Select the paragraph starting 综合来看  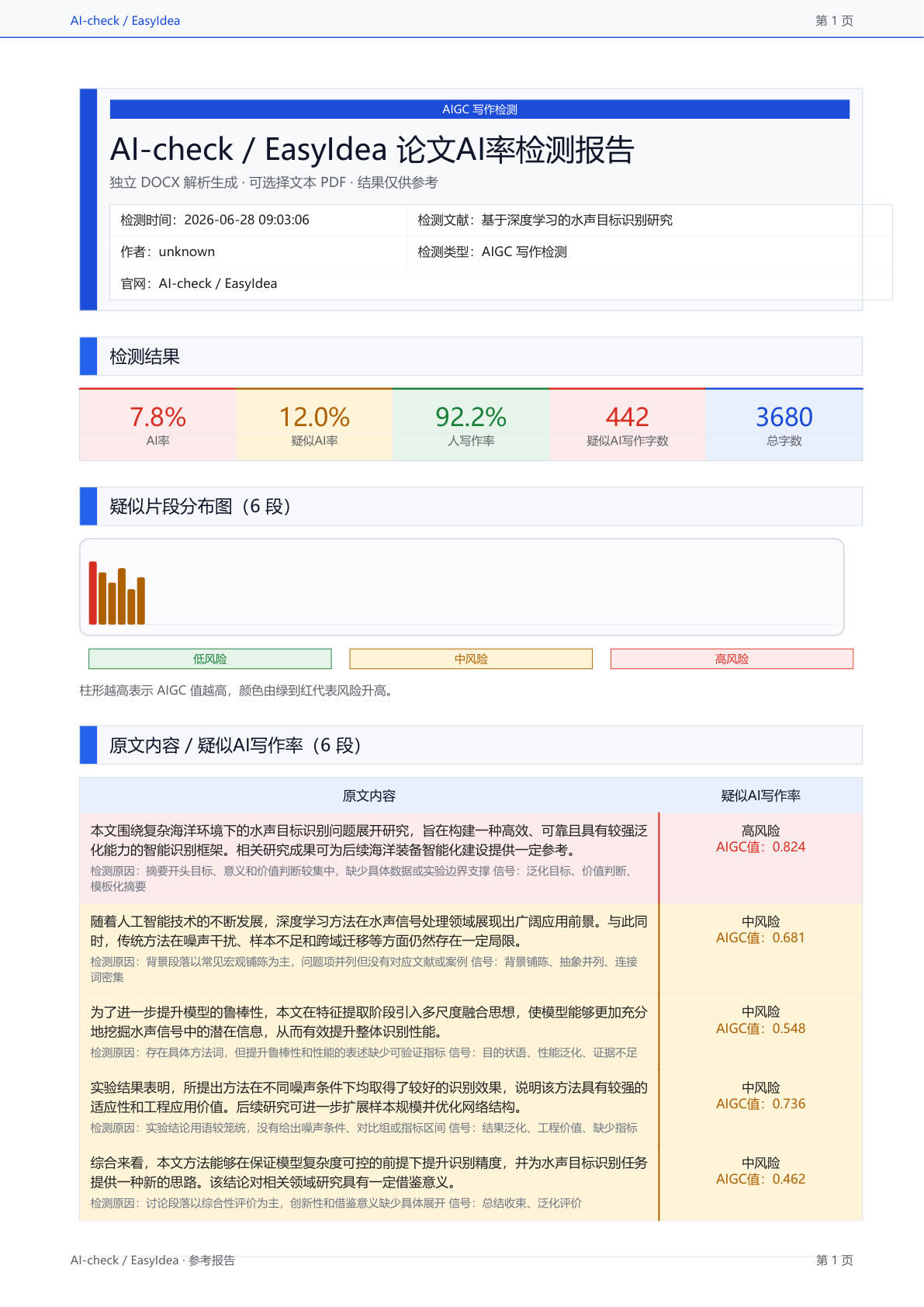369,1173
